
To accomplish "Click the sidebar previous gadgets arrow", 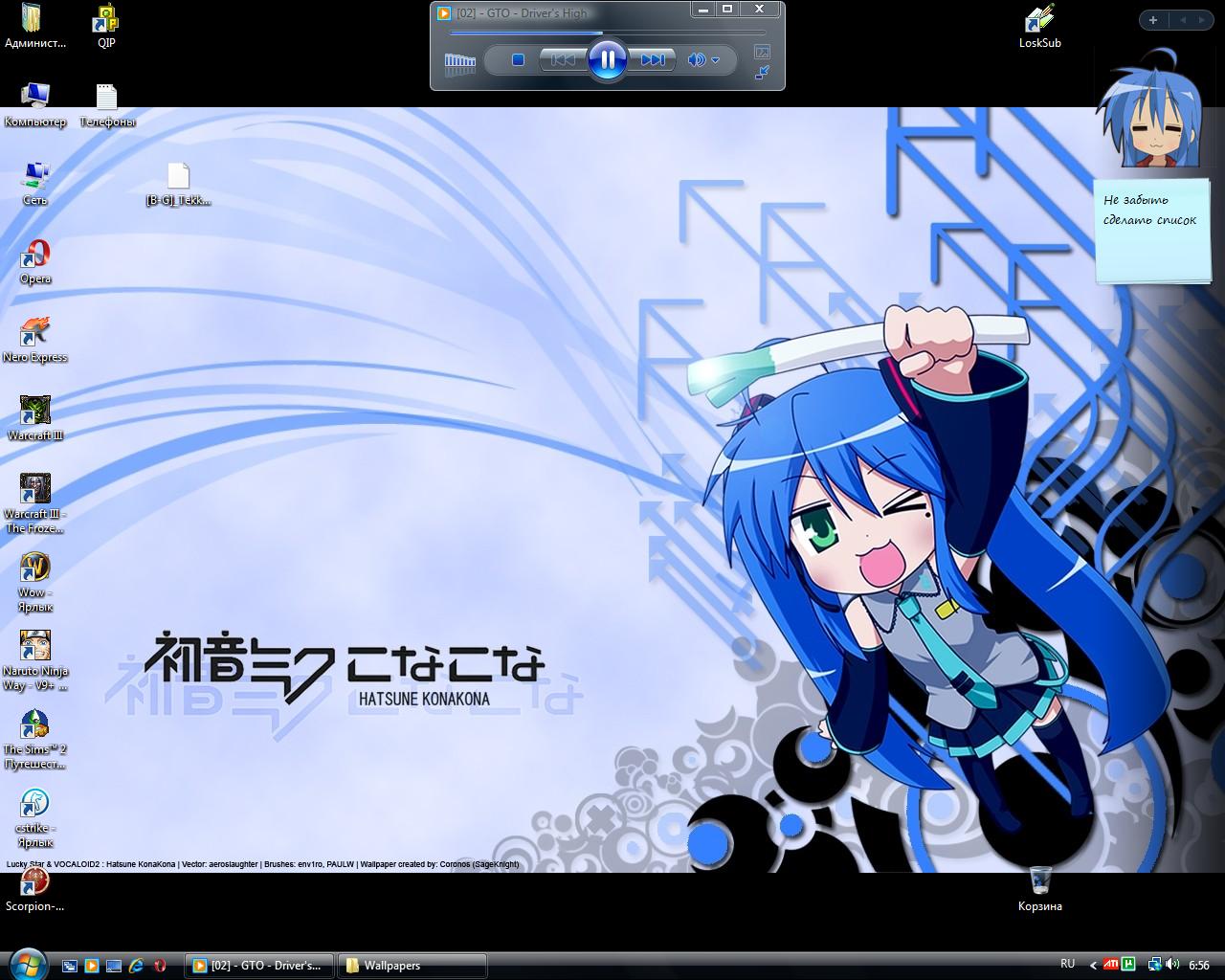I will pyautogui.click(x=1183, y=20).
